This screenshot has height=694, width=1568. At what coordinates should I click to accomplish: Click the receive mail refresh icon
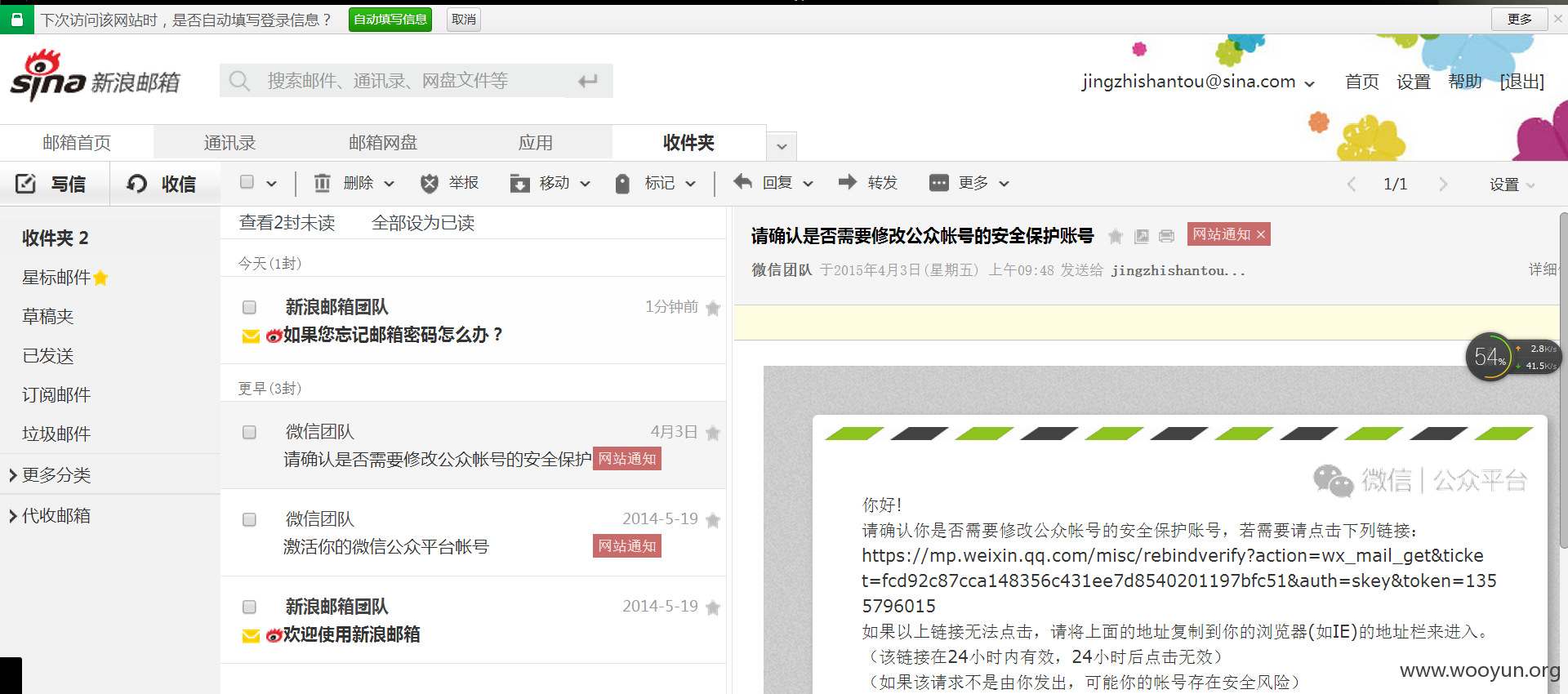click(x=136, y=184)
